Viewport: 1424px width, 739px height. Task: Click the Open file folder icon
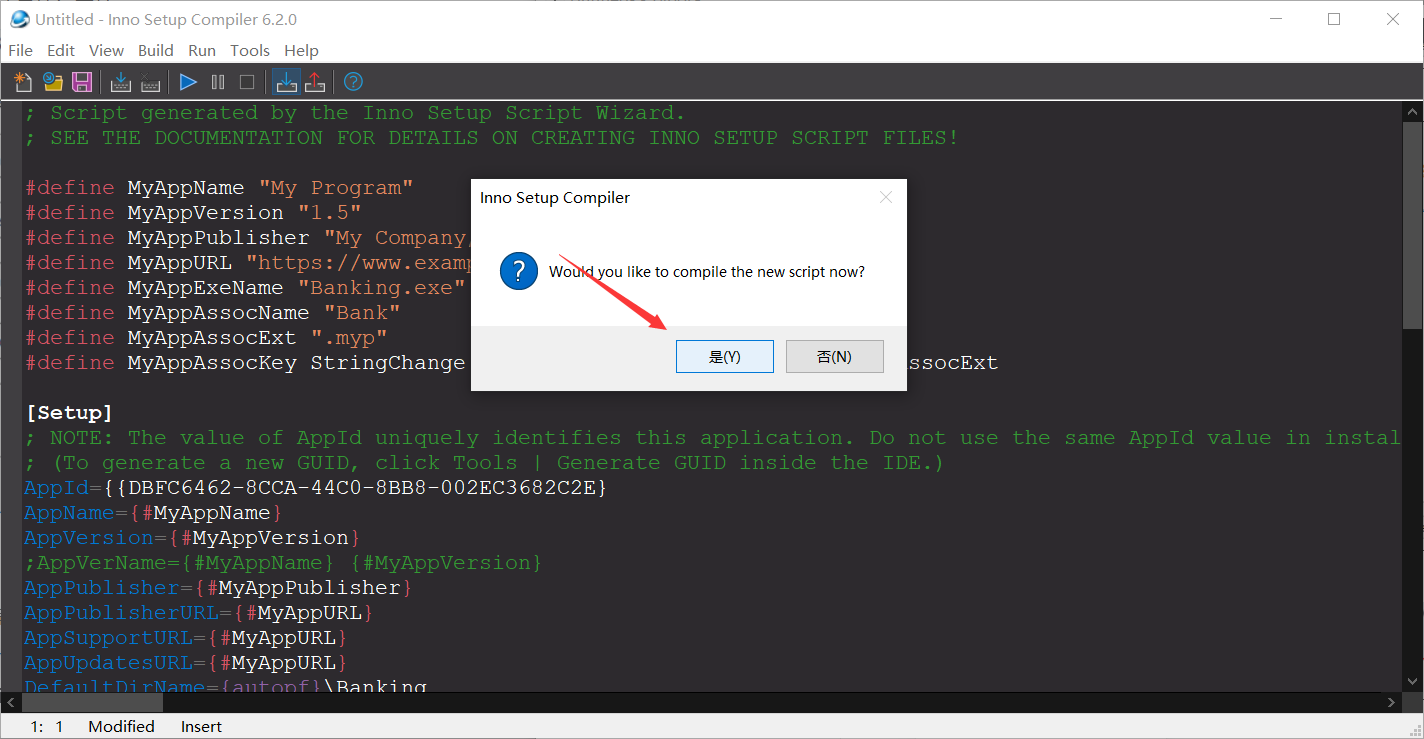[52, 82]
